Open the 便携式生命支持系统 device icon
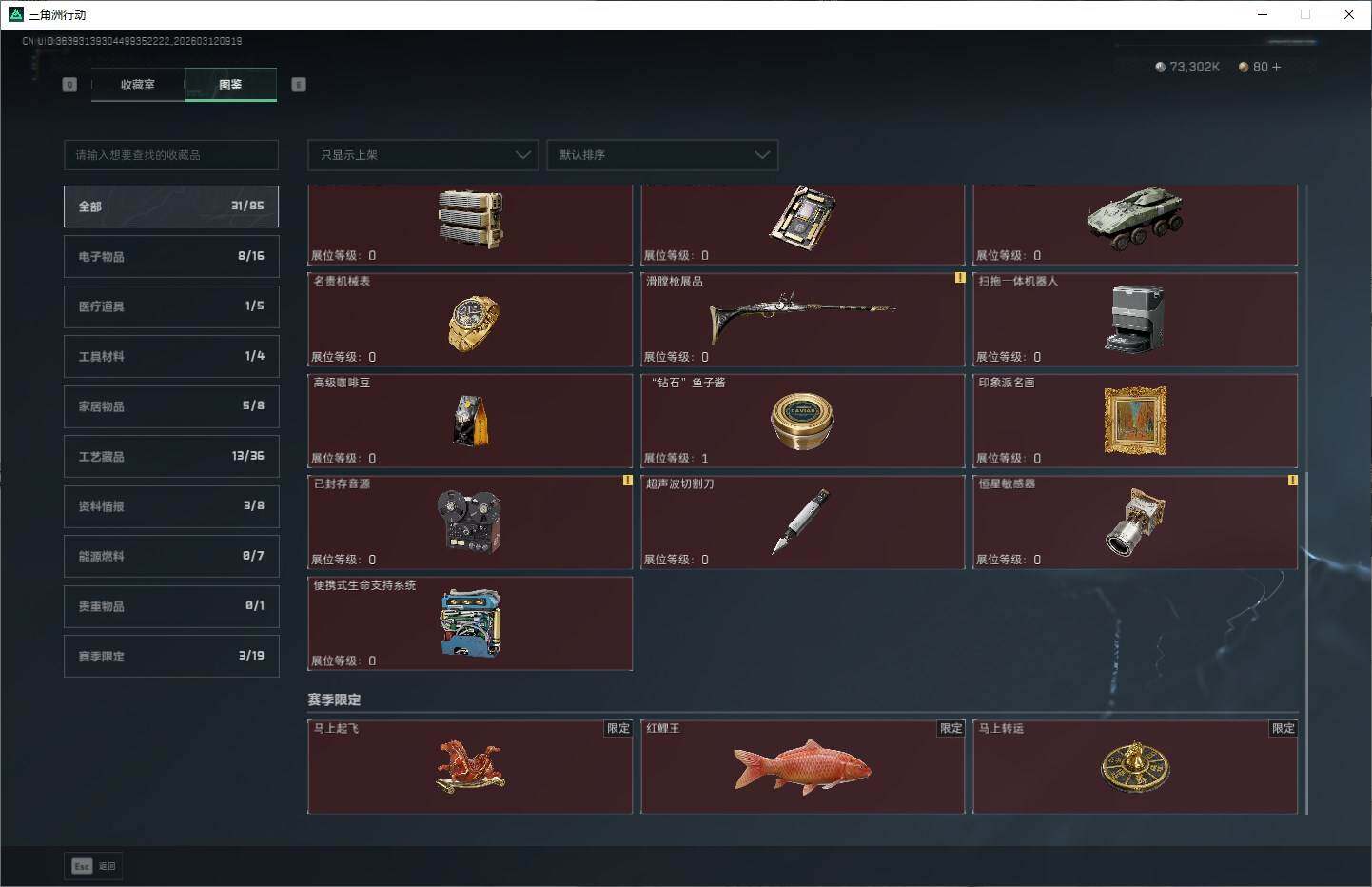This screenshot has height=887, width=1372. [x=470, y=623]
